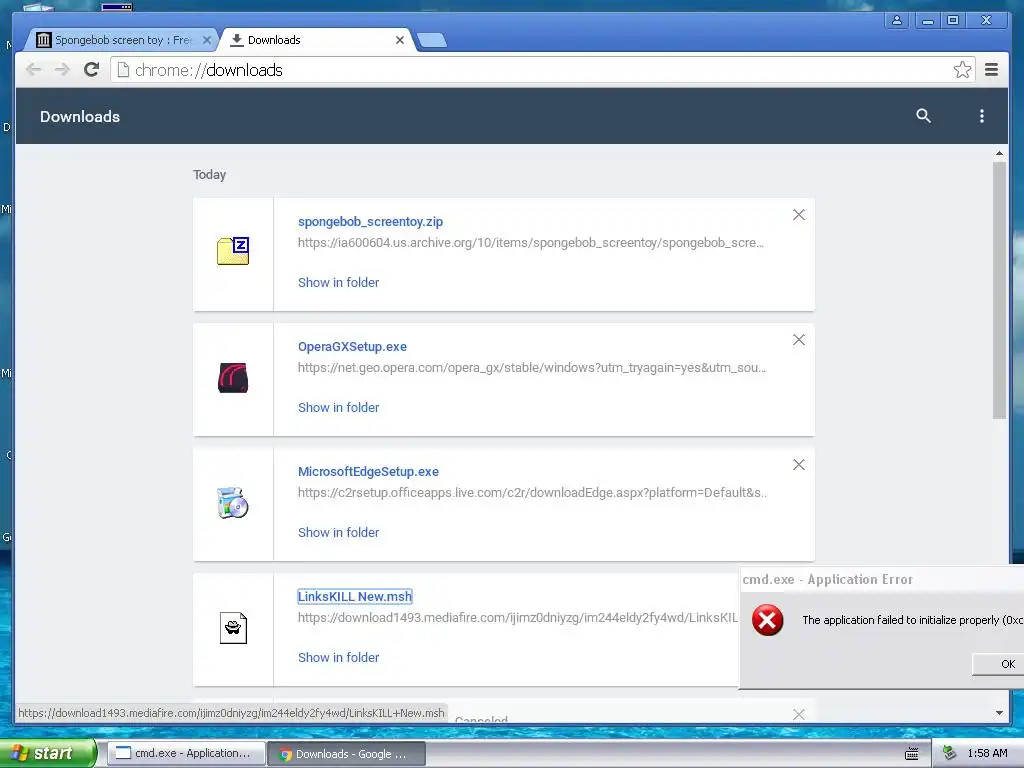1024x768 pixels.
Task: Click the page icon in the address bar
Action: 123,70
